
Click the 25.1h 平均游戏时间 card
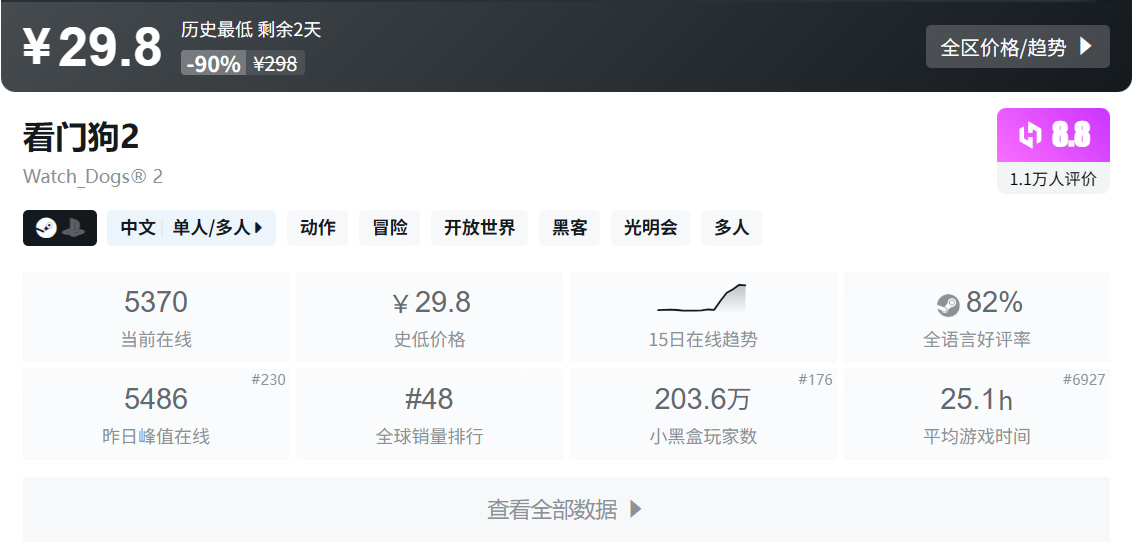[977, 414]
